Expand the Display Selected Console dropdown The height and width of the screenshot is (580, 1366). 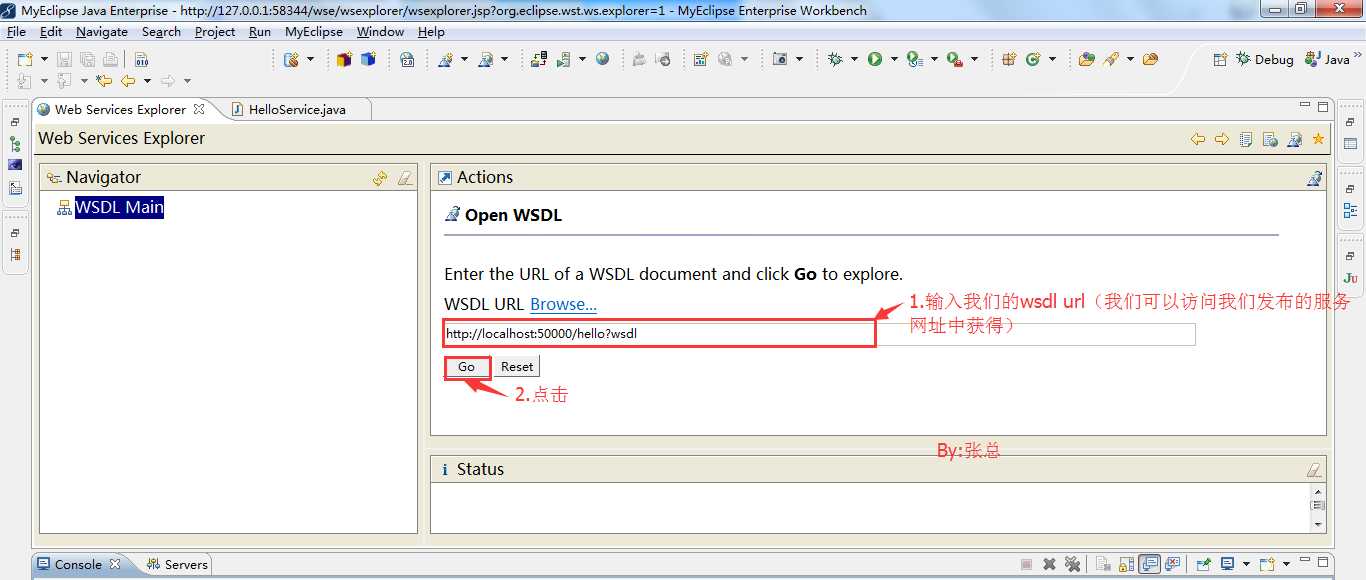pyautogui.click(x=1246, y=565)
